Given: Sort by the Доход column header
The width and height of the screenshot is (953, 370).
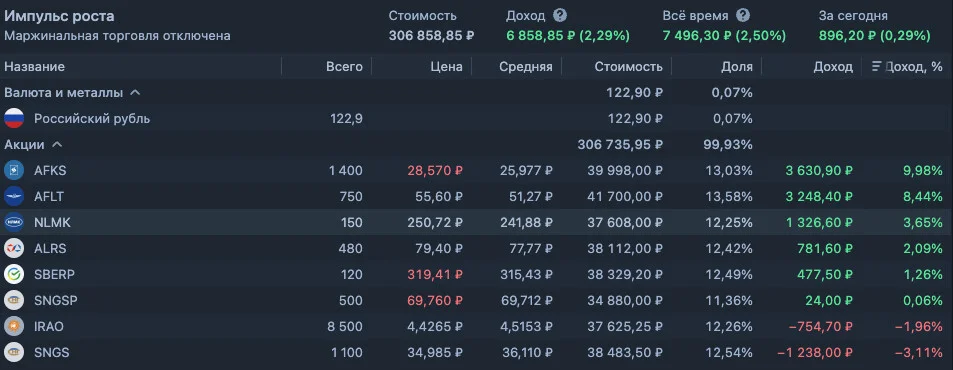Looking at the screenshot, I should pyautogui.click(x=833, y=67).
